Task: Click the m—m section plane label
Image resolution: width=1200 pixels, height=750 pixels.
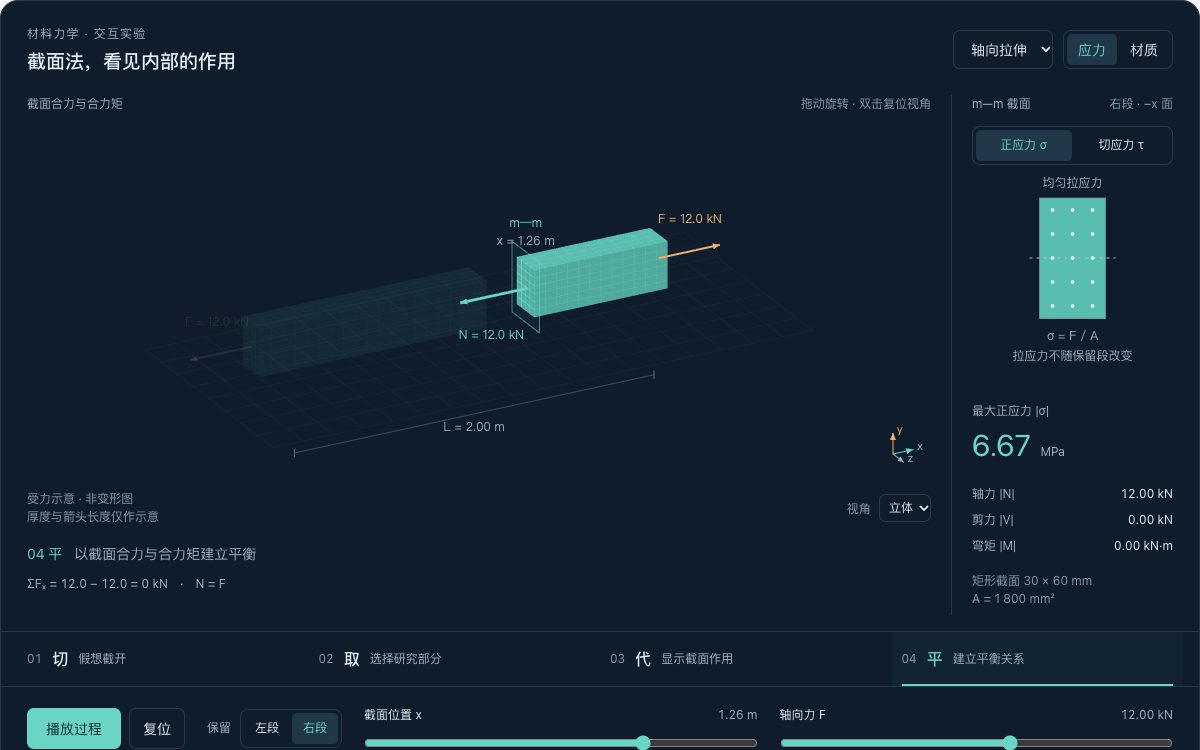Action: tap(525, 223)
